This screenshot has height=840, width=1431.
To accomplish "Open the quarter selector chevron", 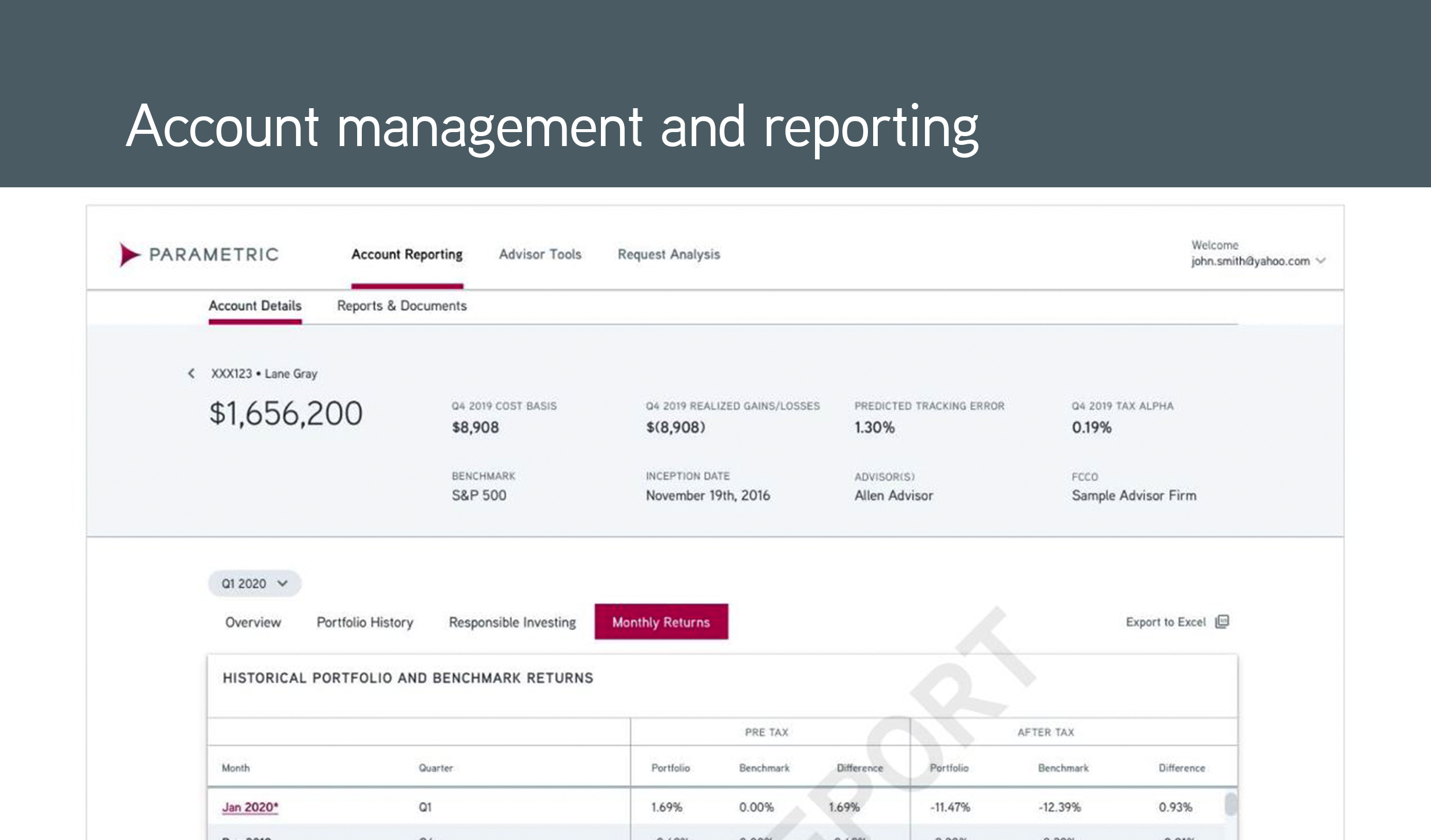I will [x=284, y=583].
